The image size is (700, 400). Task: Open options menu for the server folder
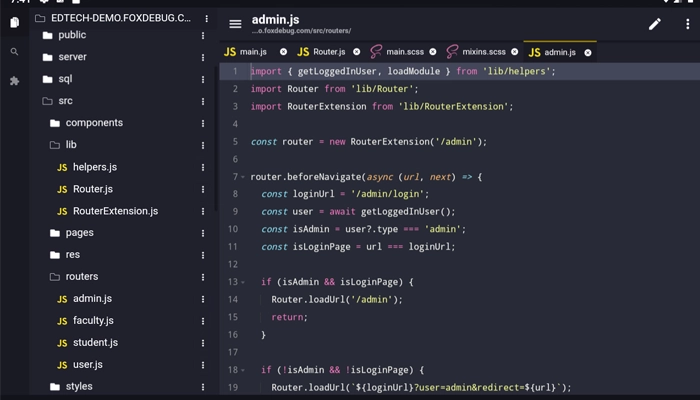(203, 57)
